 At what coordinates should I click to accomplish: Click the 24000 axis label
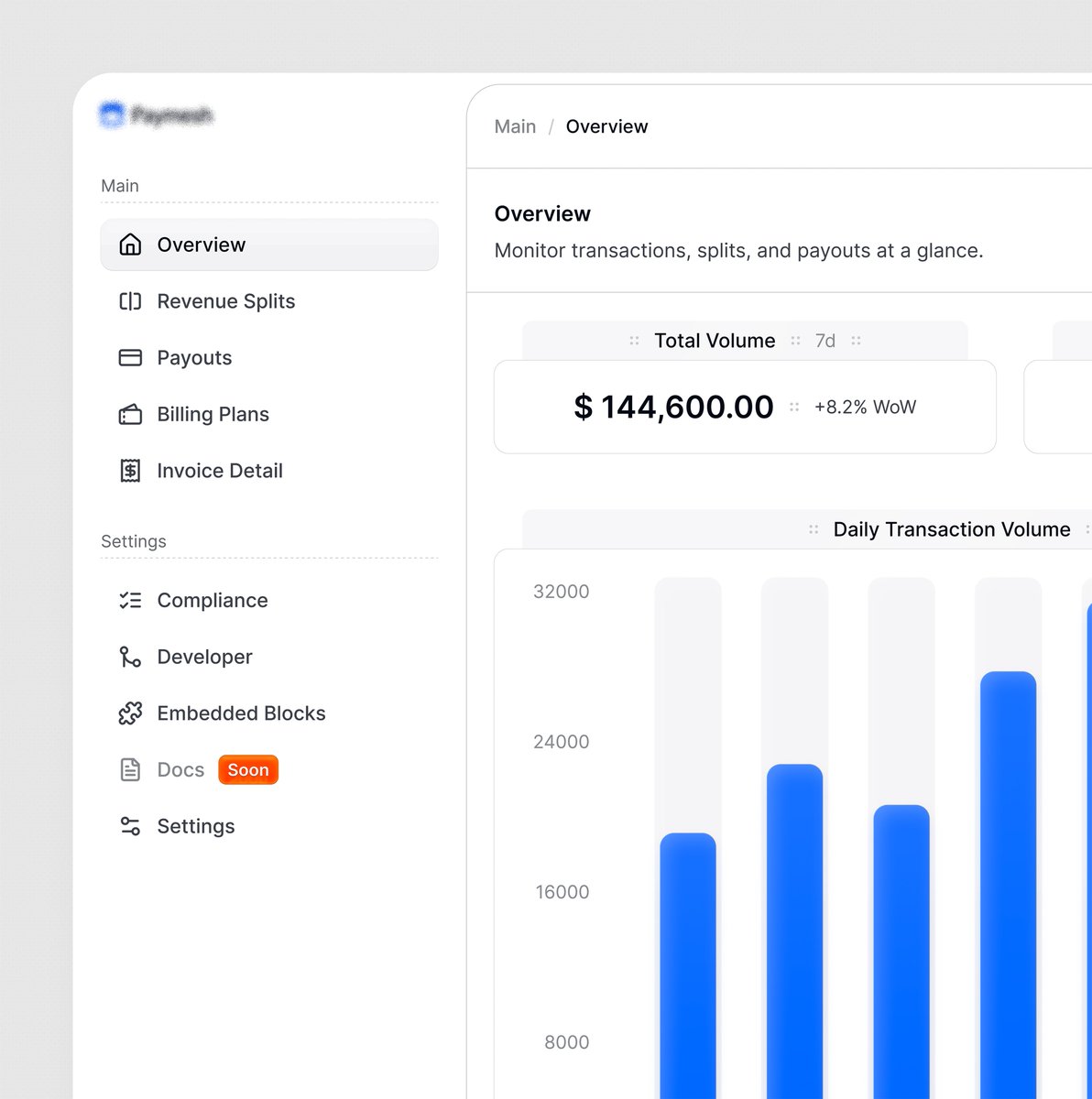click(562, 742)
